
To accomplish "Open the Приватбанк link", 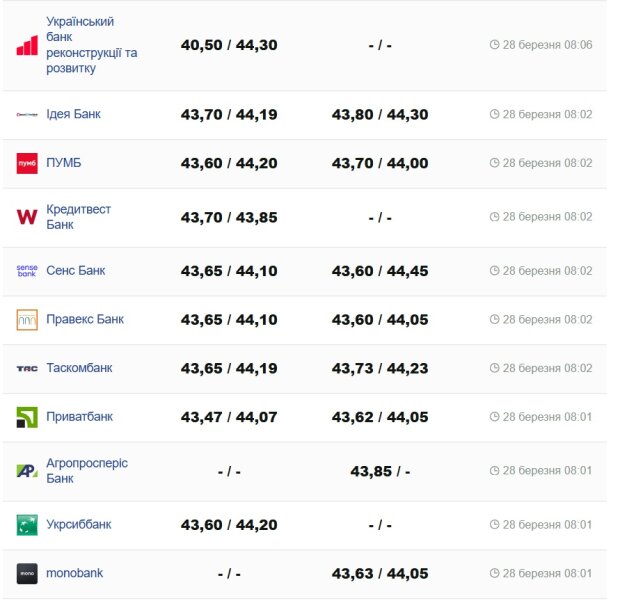I will 79,416.
